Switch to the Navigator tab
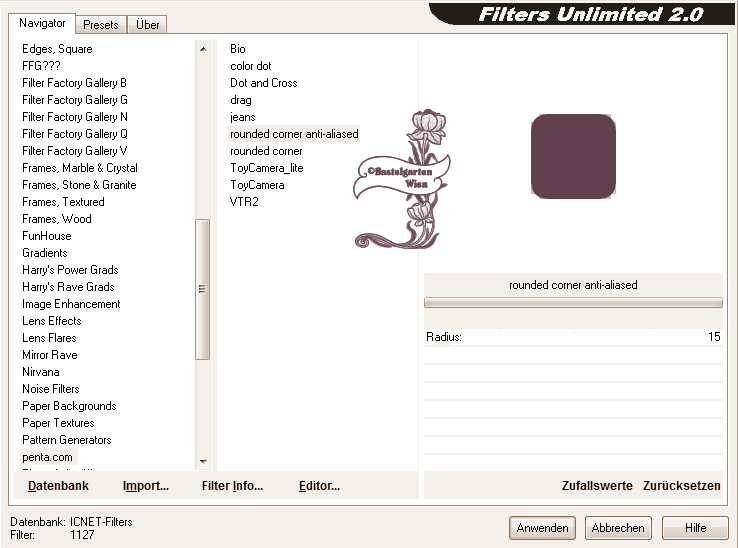The width and height of the screenshot is (738, 548). point(42,23)
